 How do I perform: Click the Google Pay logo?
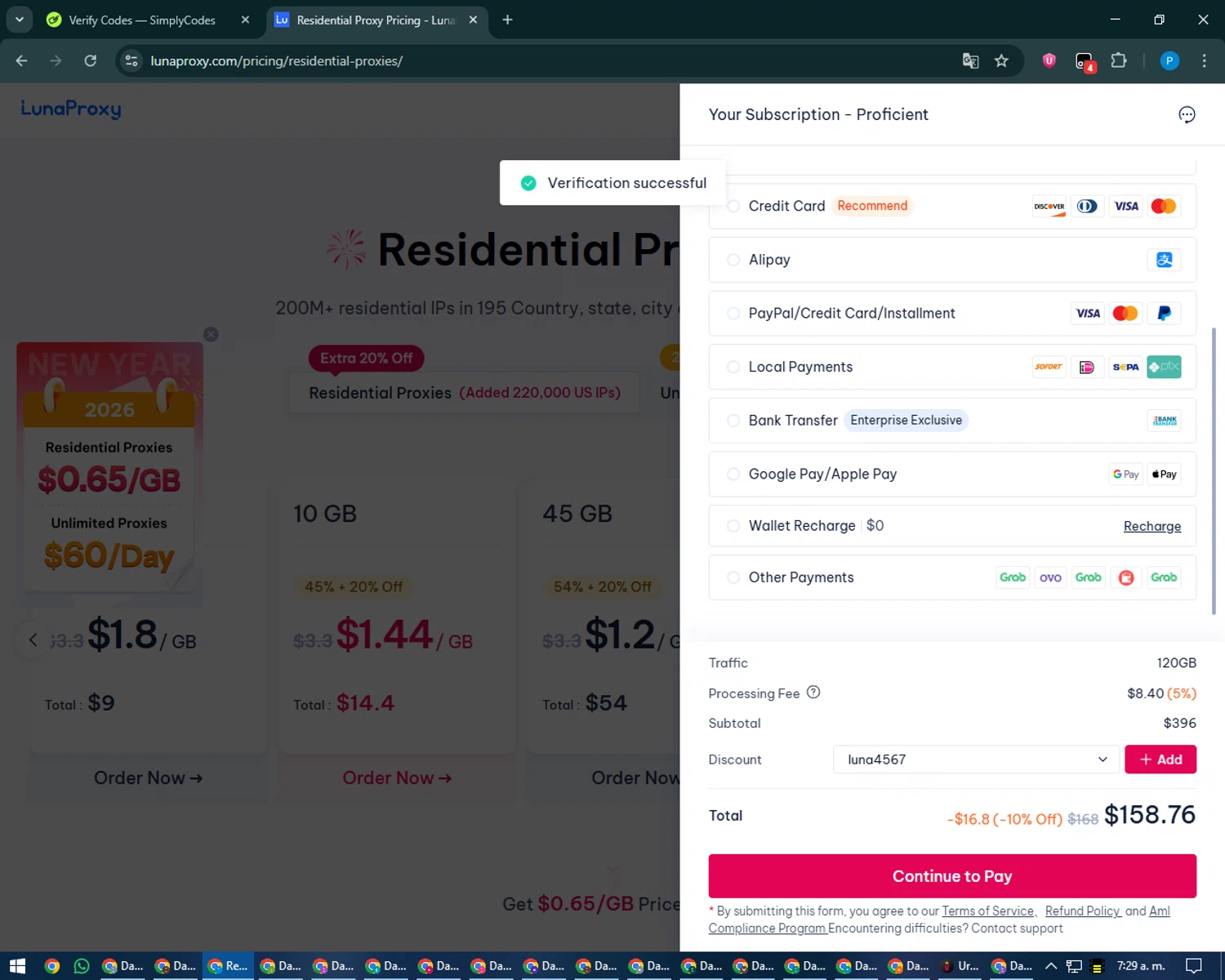point(1125,474)
